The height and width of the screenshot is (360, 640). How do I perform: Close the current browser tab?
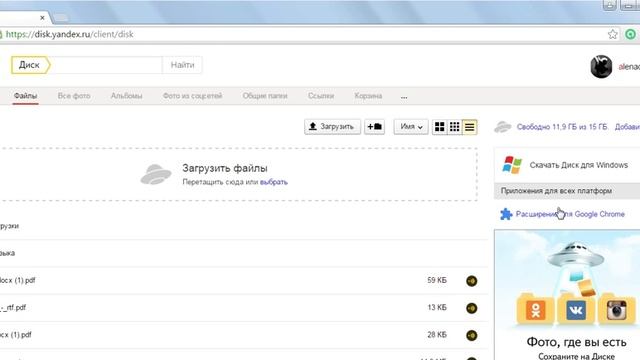pos(42,18)
